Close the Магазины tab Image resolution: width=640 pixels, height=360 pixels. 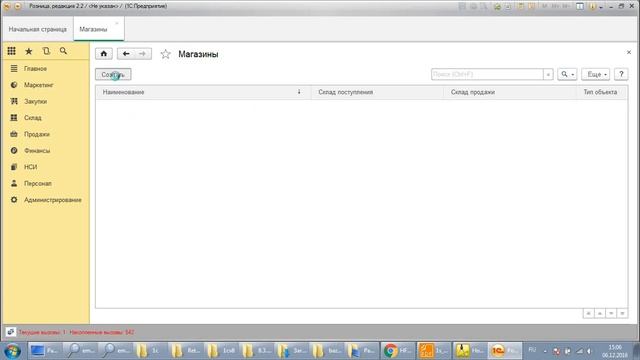coord(117,24)
